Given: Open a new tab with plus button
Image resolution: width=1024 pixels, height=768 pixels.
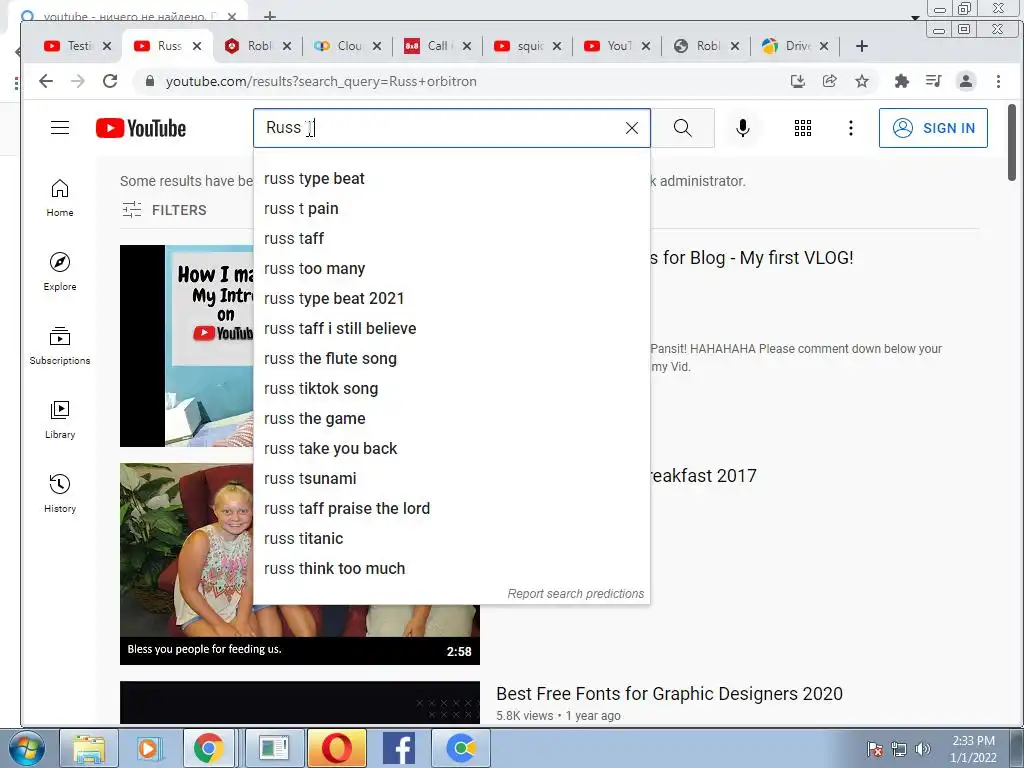Looking at the screenshot, I should point(861,46).
